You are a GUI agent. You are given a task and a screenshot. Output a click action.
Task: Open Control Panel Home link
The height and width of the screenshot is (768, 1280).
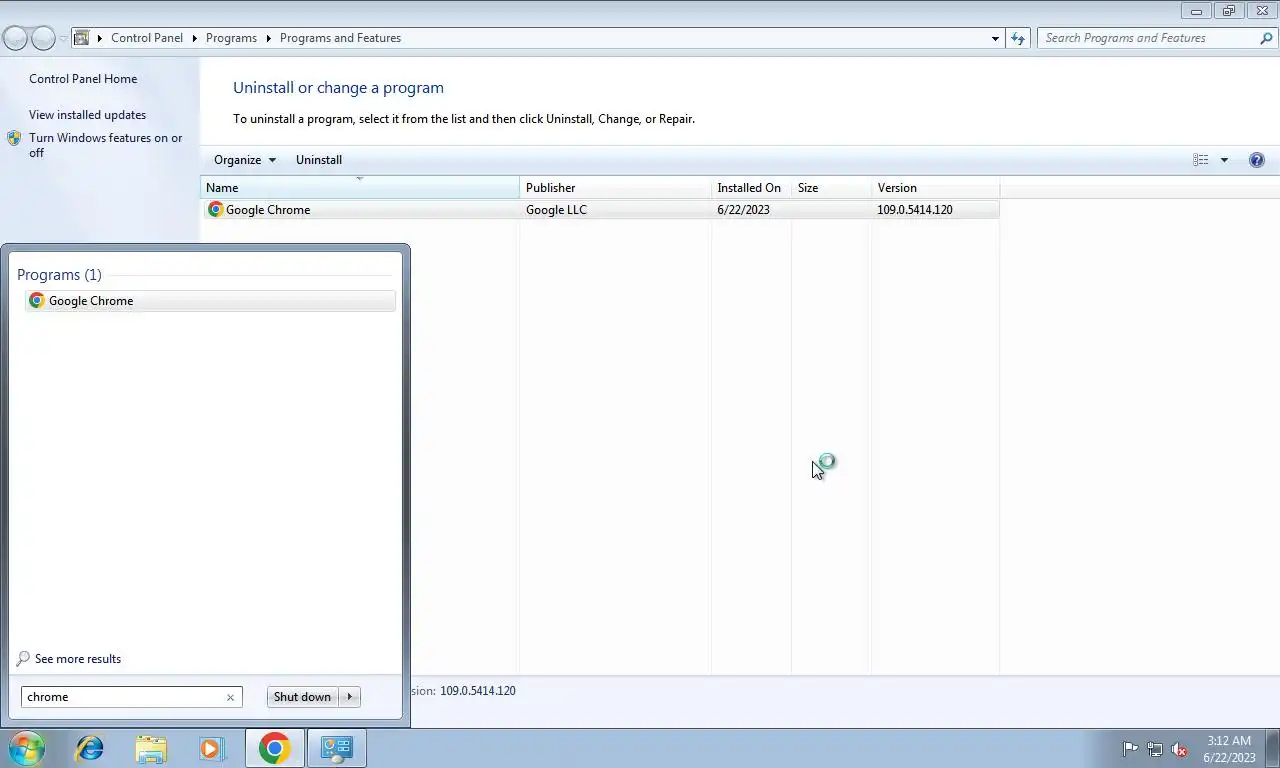coord(83,79)
